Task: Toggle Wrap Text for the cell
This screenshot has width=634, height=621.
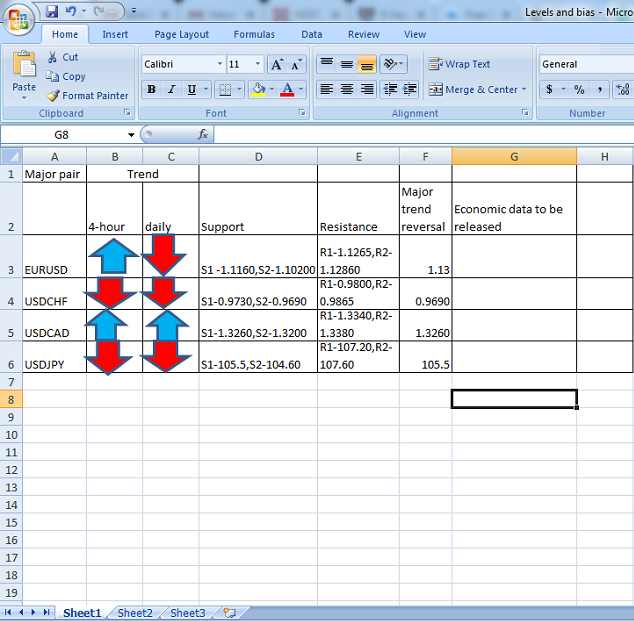Action: (x=460, y=64)
